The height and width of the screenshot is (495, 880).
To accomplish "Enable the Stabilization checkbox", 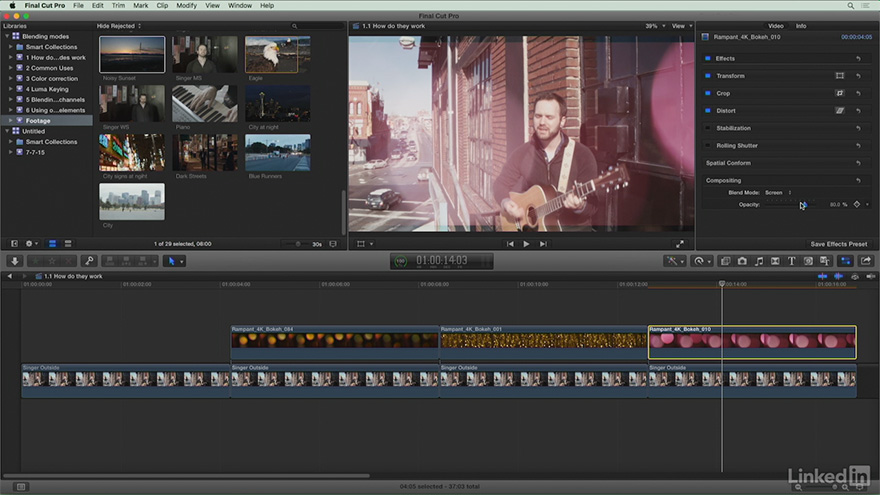I will (x=708, y=128).
